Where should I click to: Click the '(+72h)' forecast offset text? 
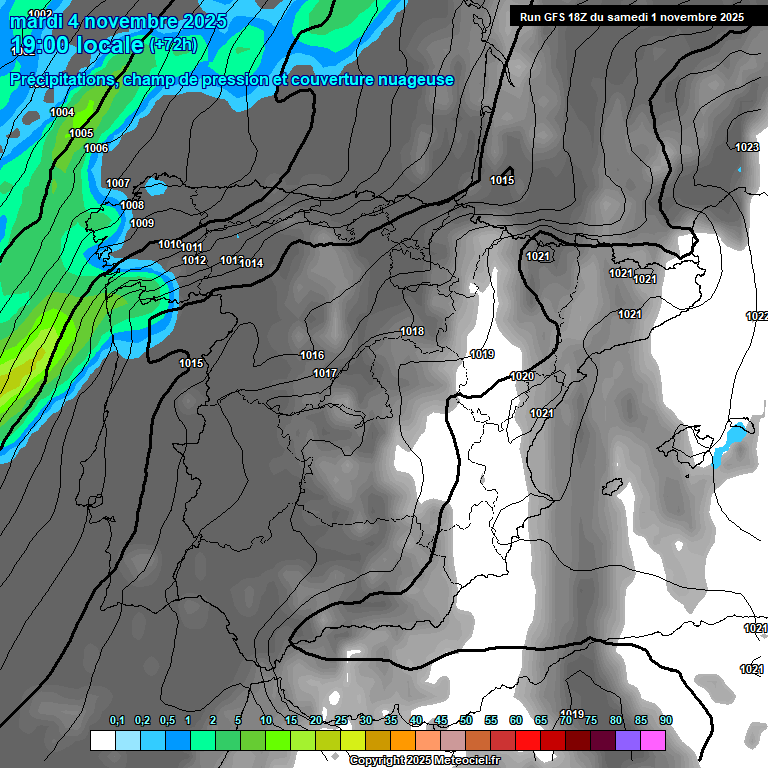tap(174, 45)
